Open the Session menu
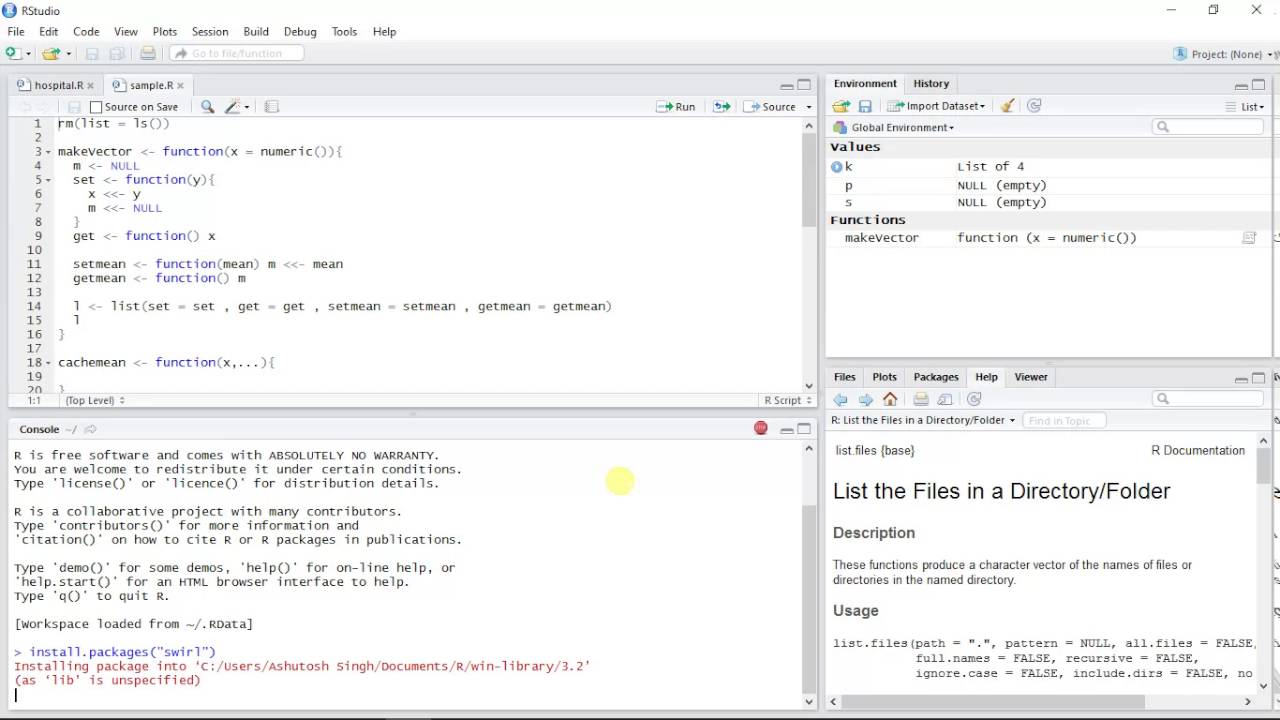1280x720 pixels. click(210, 32)
